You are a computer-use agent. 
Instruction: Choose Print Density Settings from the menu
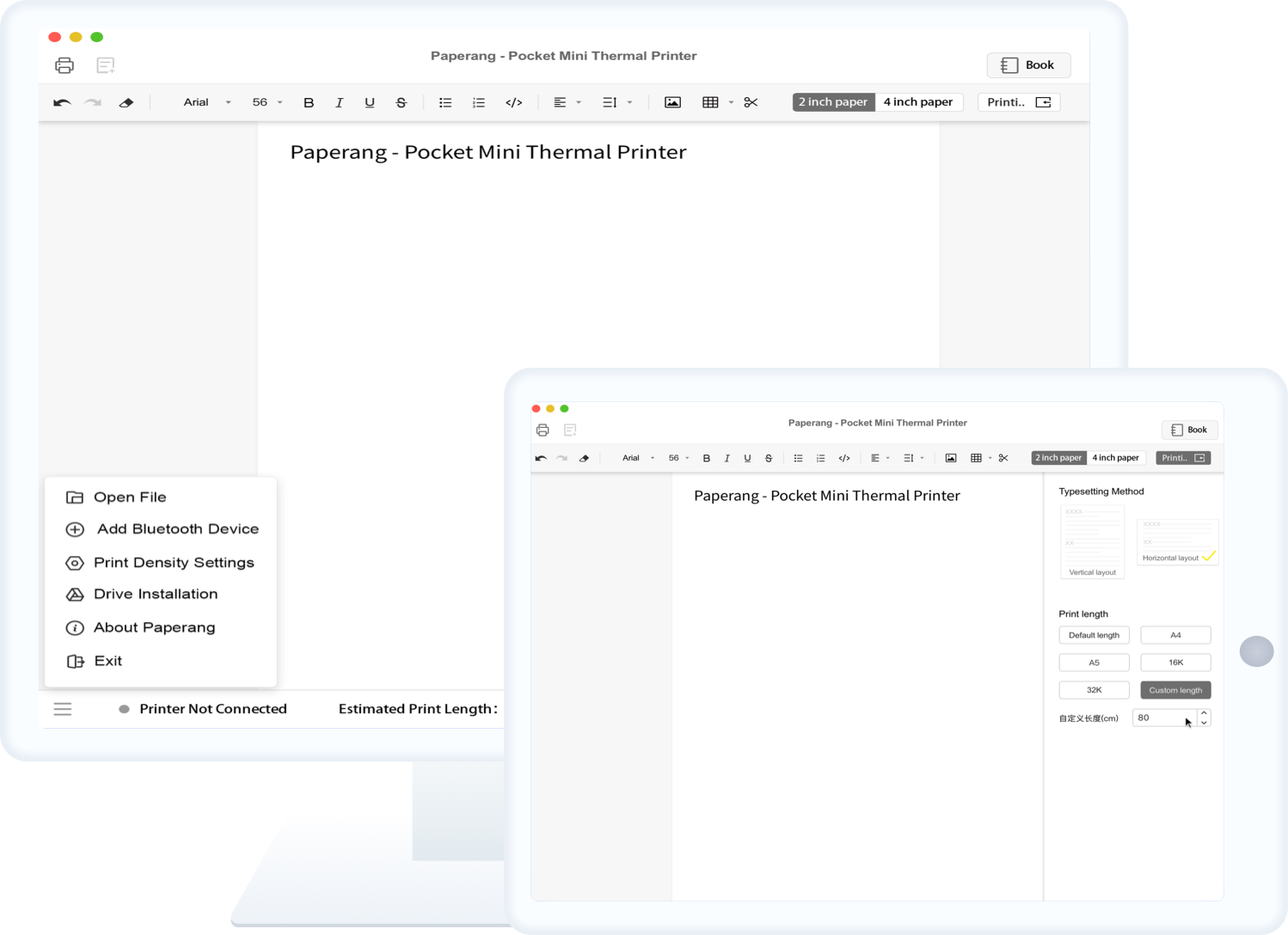point(174,562)
